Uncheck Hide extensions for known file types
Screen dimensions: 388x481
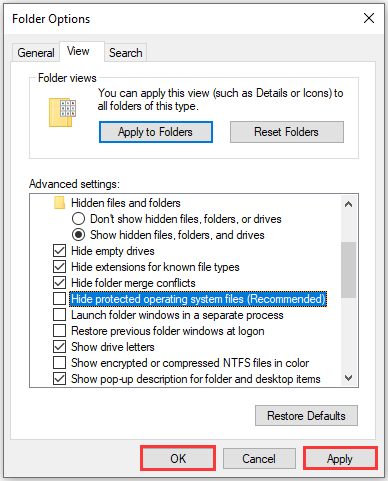pos(59,267)
